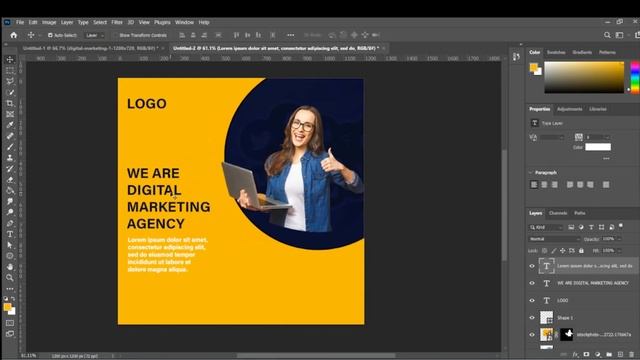Image resolution: width=640 pixels, height=360 pixels.
Task: Open the Move tool preset picker arrow
Action: coord(39,36)
